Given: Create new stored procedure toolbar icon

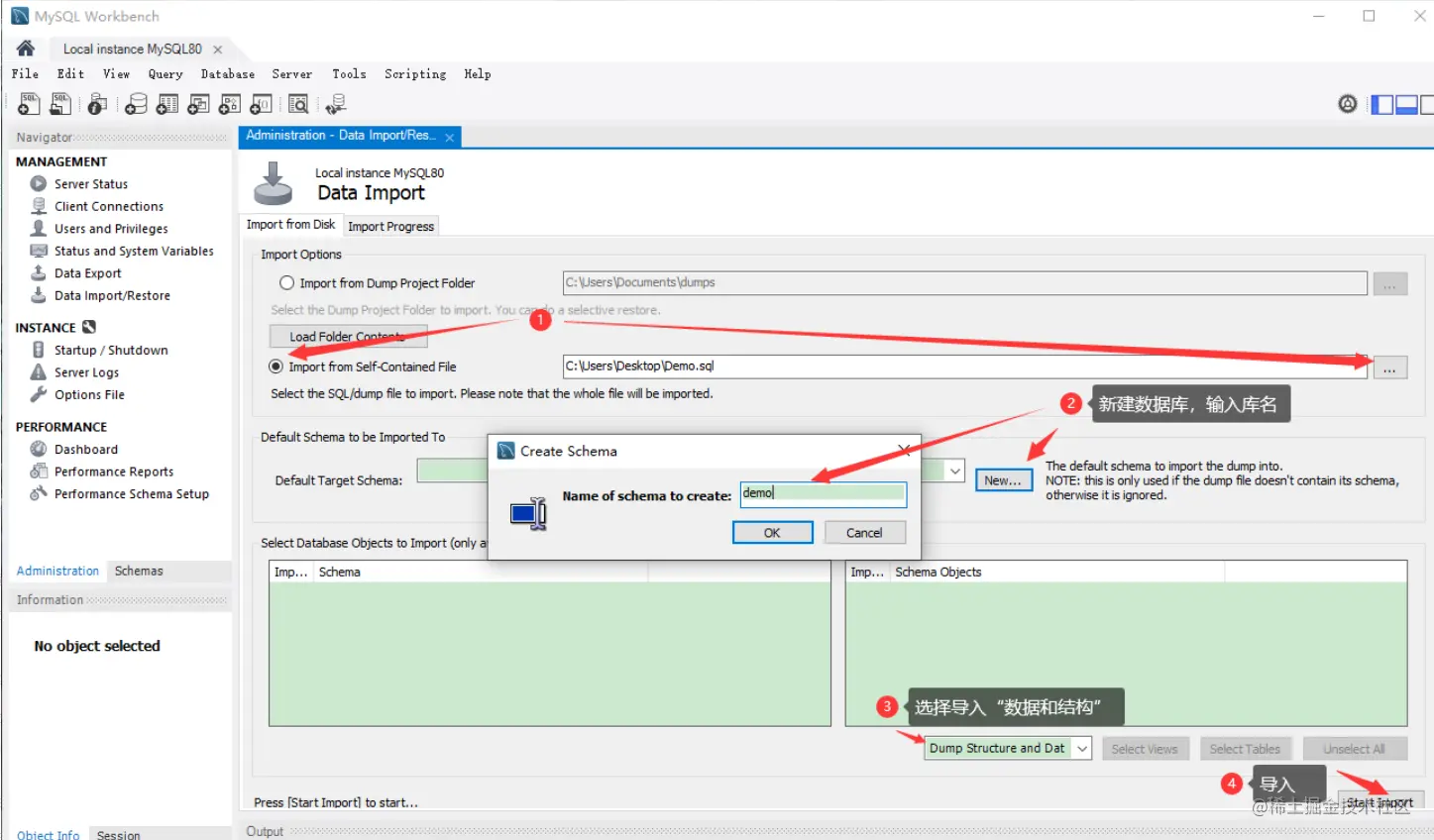Looking at the screenshot, I should [230, 103].
